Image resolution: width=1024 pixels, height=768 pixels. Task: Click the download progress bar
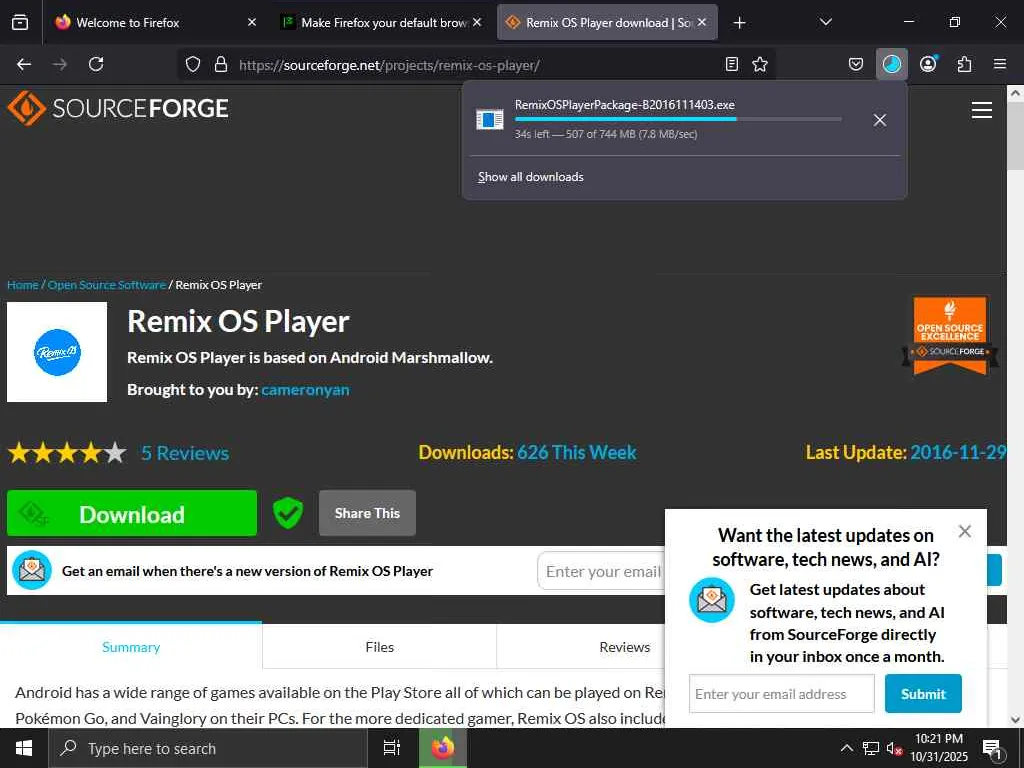pyautogui.click(x=677, y=119)
